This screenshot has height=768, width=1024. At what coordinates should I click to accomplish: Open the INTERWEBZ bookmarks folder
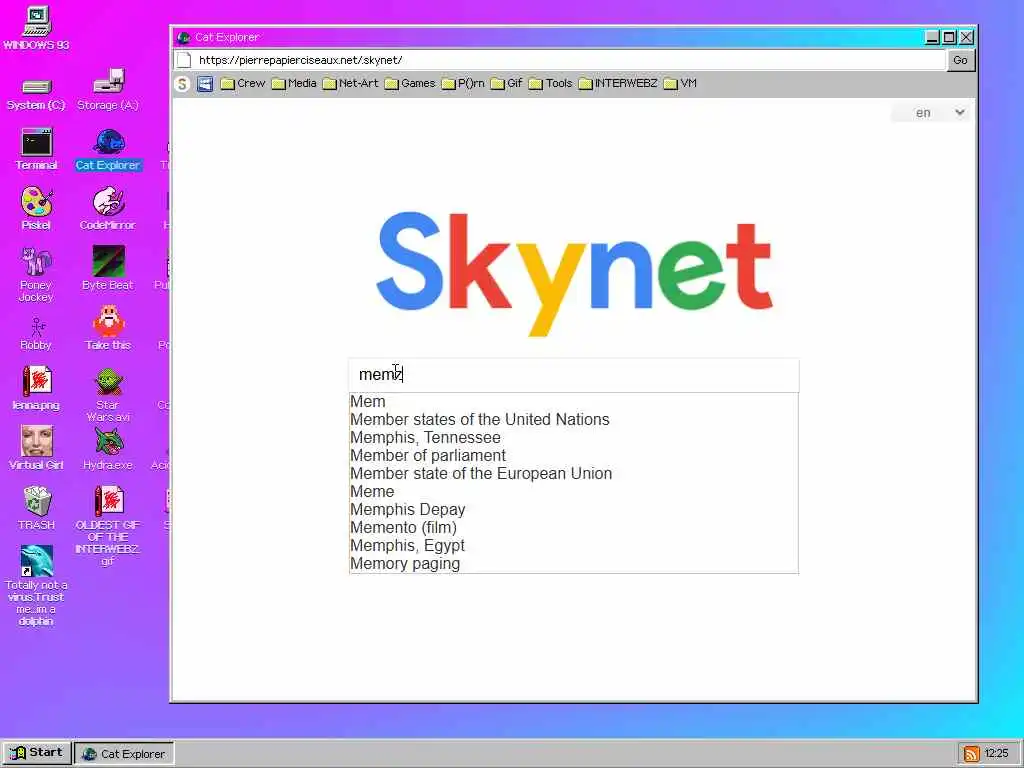click(618, 84)
